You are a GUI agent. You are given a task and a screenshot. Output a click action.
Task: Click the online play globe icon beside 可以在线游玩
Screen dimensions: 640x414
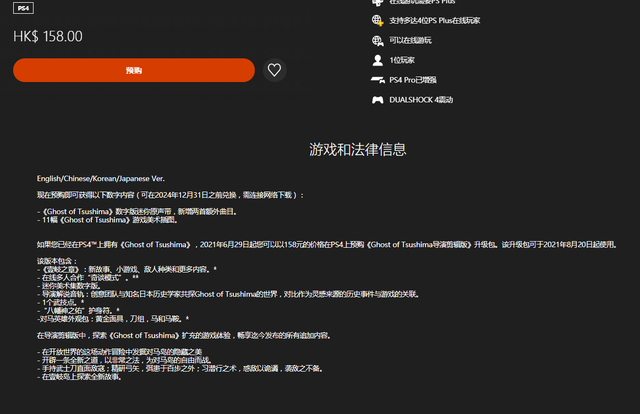pyautogui.click(x=378, y=40)
